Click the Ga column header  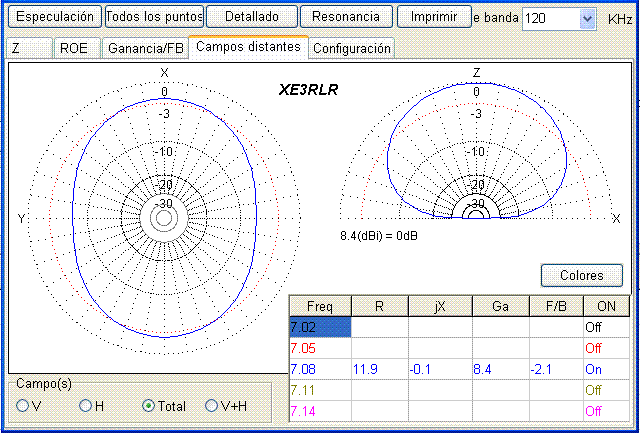tap(500, 306)
